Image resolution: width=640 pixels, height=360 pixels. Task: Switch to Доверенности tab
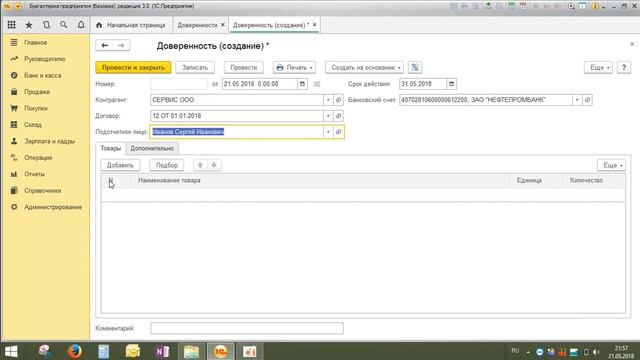(x=197, y=25)
